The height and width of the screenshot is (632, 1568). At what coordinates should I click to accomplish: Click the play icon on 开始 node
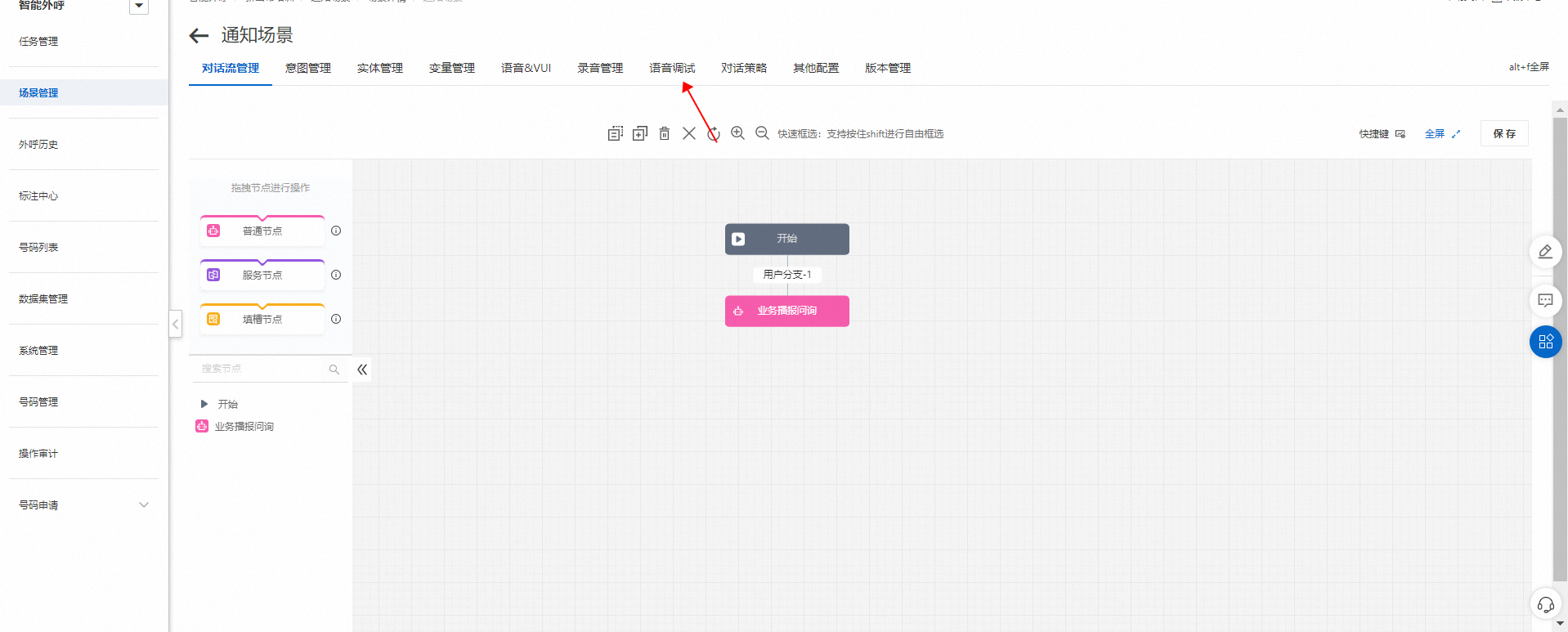click(738, 240)
